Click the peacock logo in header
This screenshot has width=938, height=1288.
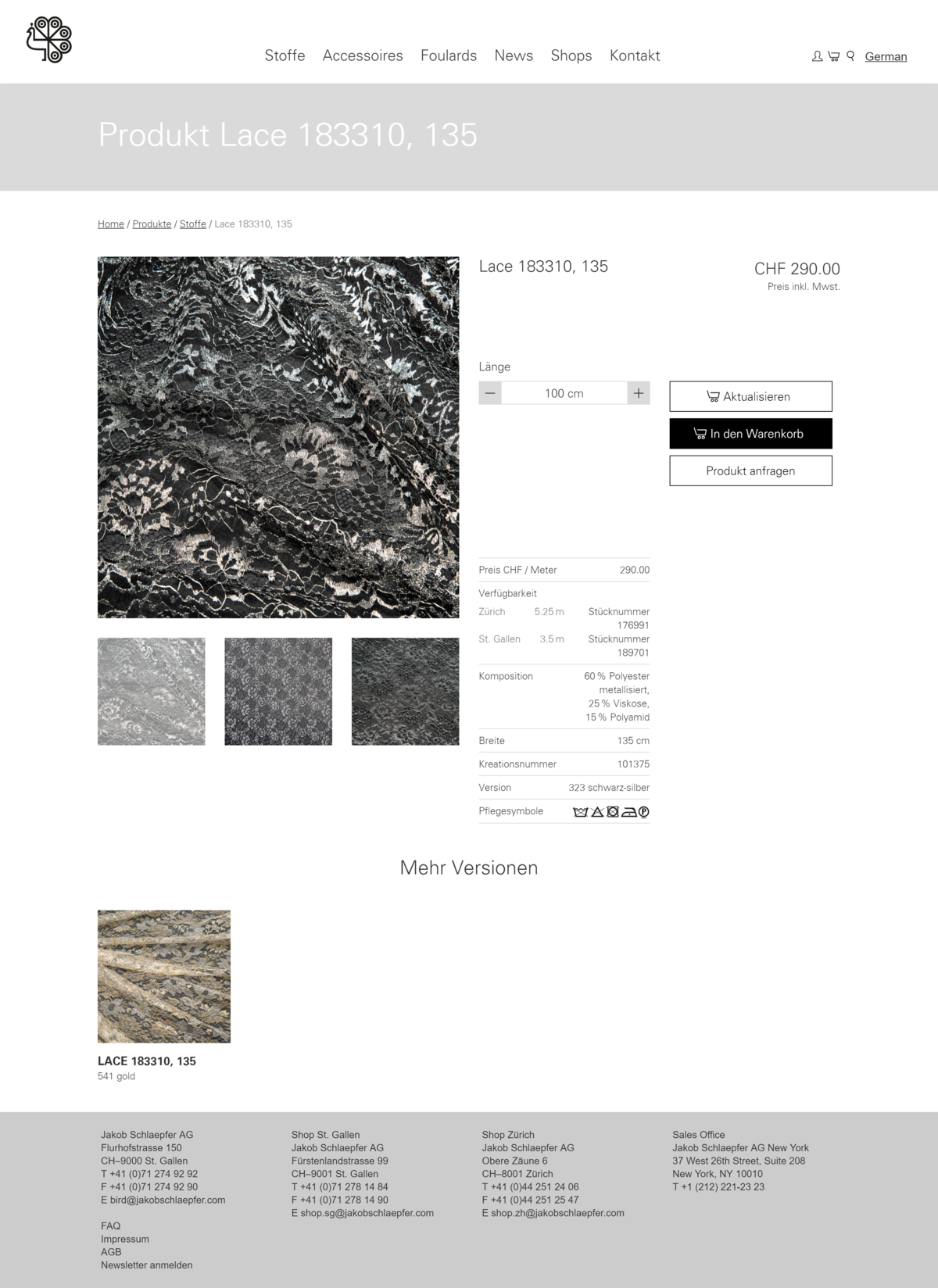[x=48, y=40]
